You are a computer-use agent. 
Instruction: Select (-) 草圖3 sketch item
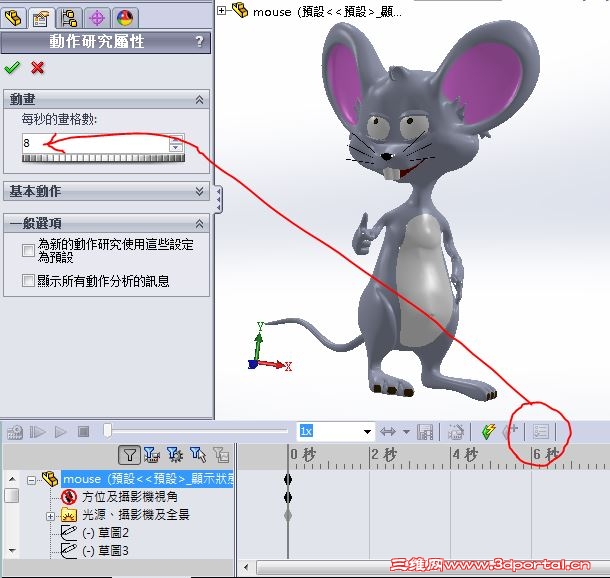tap(105, 550)
